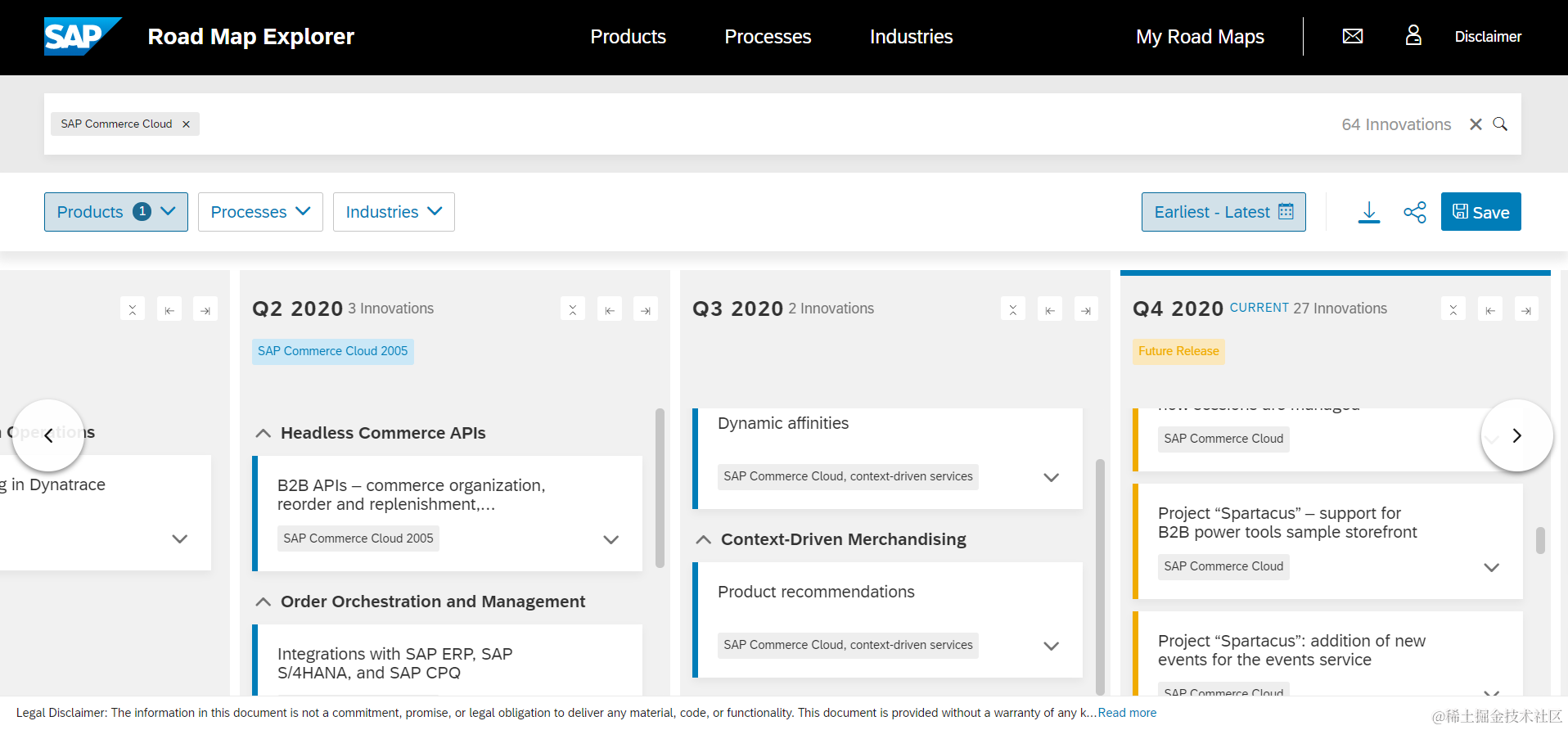The width and height of the screenshot is (1568, 730).
Task: Click the Q2 2020 column scrollbar
Action: (x=660, y=489)
